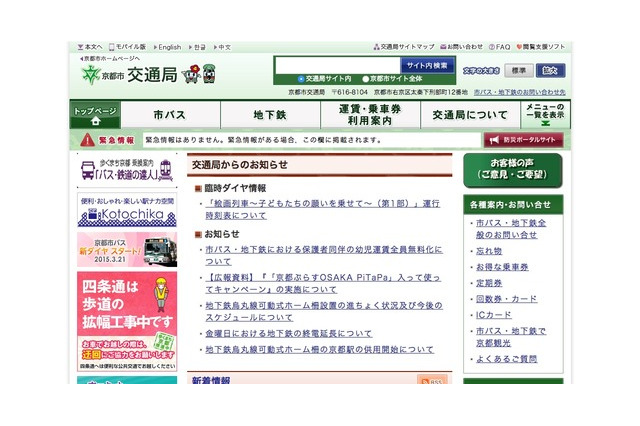Click the サイト内検索 search button
The width and height of the screenshot is (640, 426).
click(427, 65)
